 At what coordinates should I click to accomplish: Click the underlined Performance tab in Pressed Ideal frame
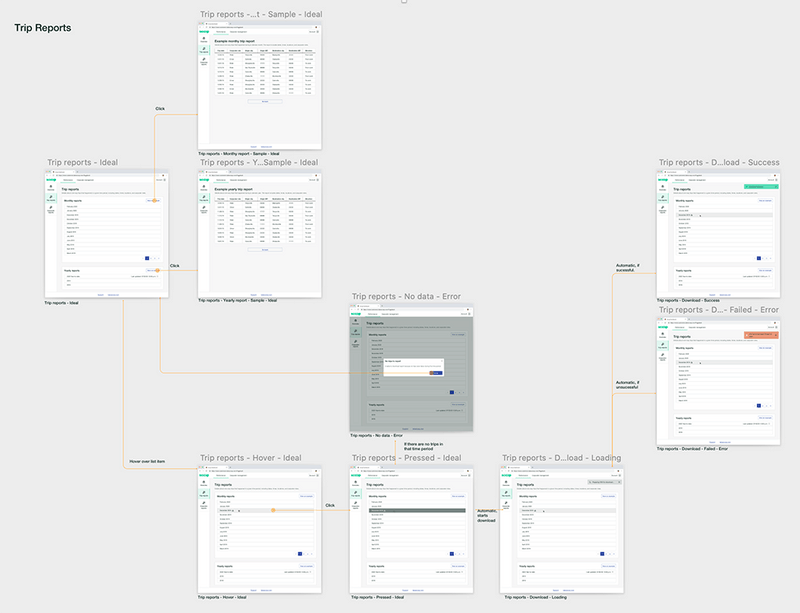372,476
